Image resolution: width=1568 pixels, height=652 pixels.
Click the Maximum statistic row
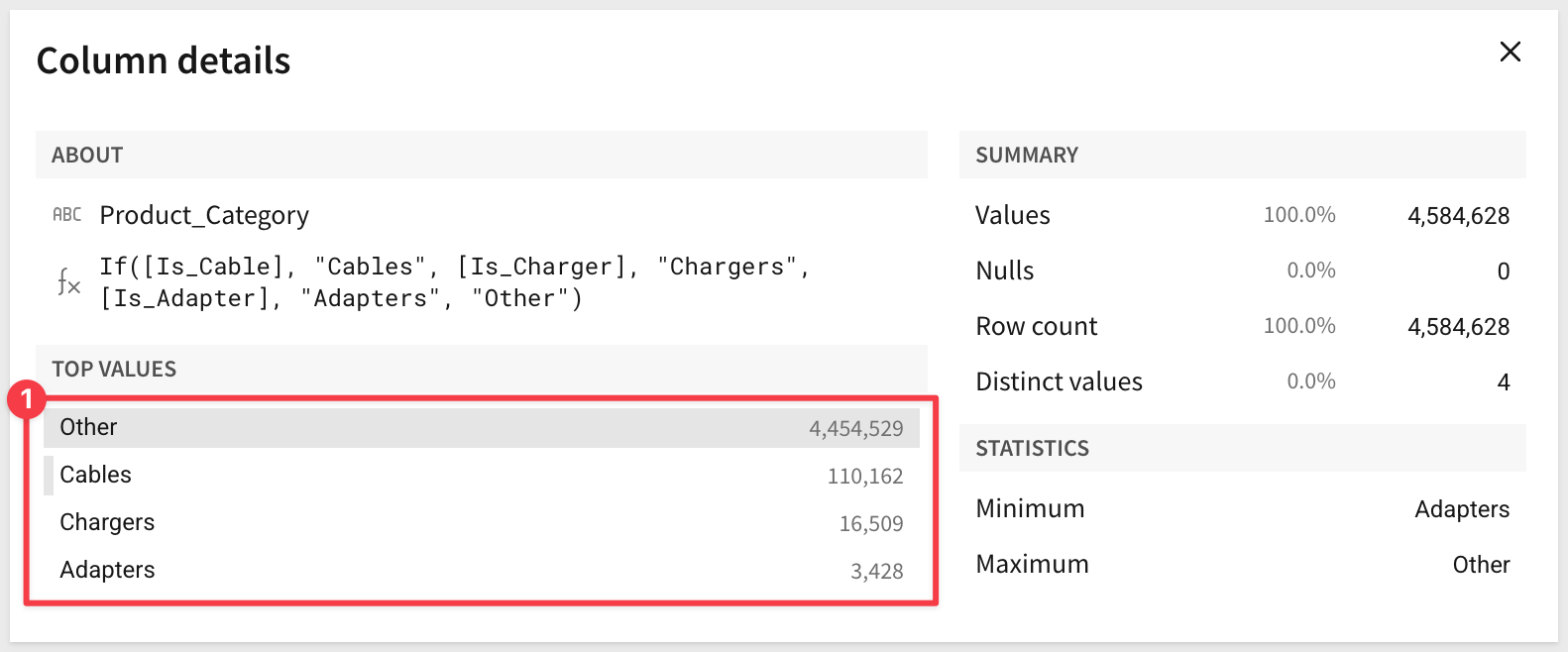(x=1242, y=565)
